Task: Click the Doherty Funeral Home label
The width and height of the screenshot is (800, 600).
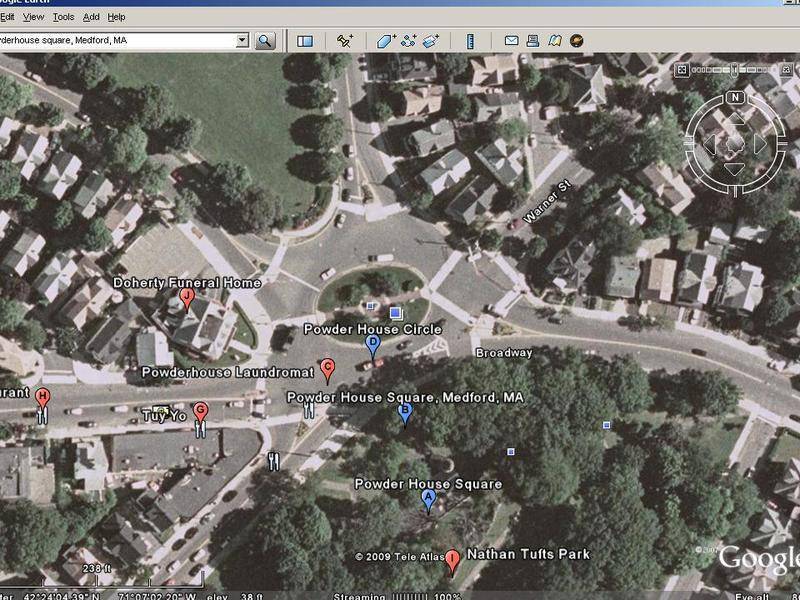Action: [x=187, y=283]
